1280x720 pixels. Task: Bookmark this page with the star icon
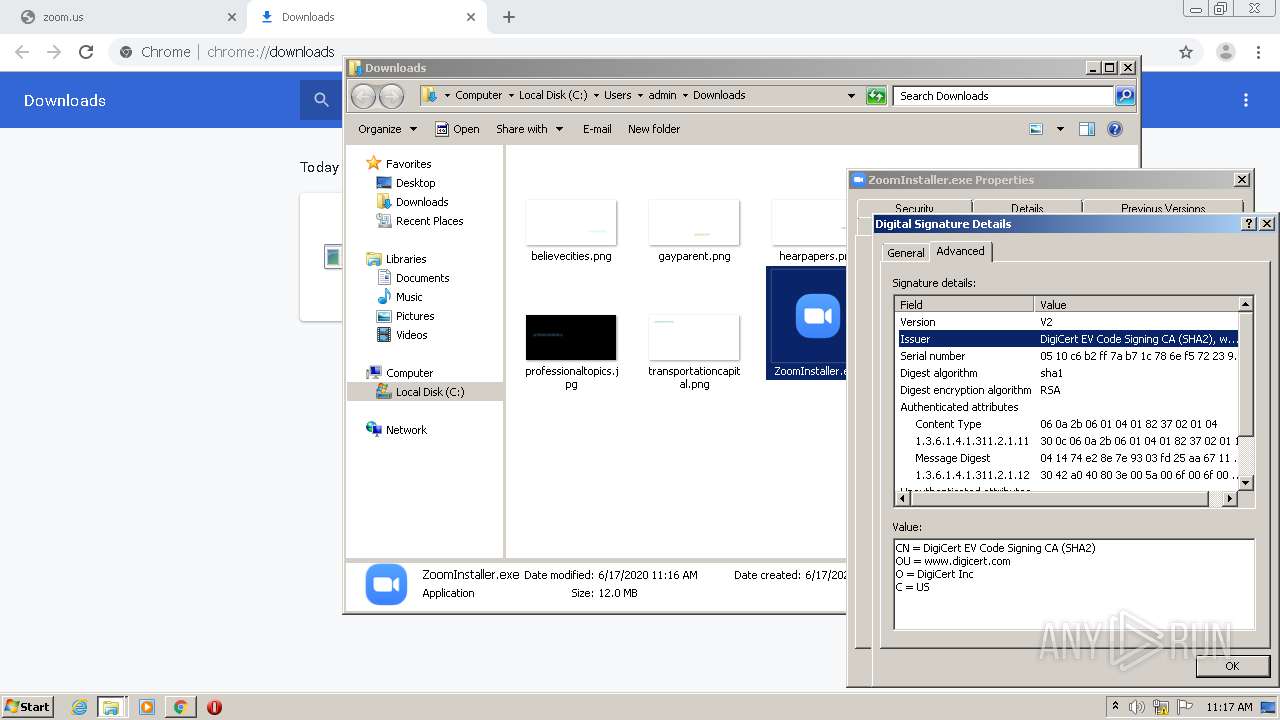pyautogui.click(x=1186, y=52)
